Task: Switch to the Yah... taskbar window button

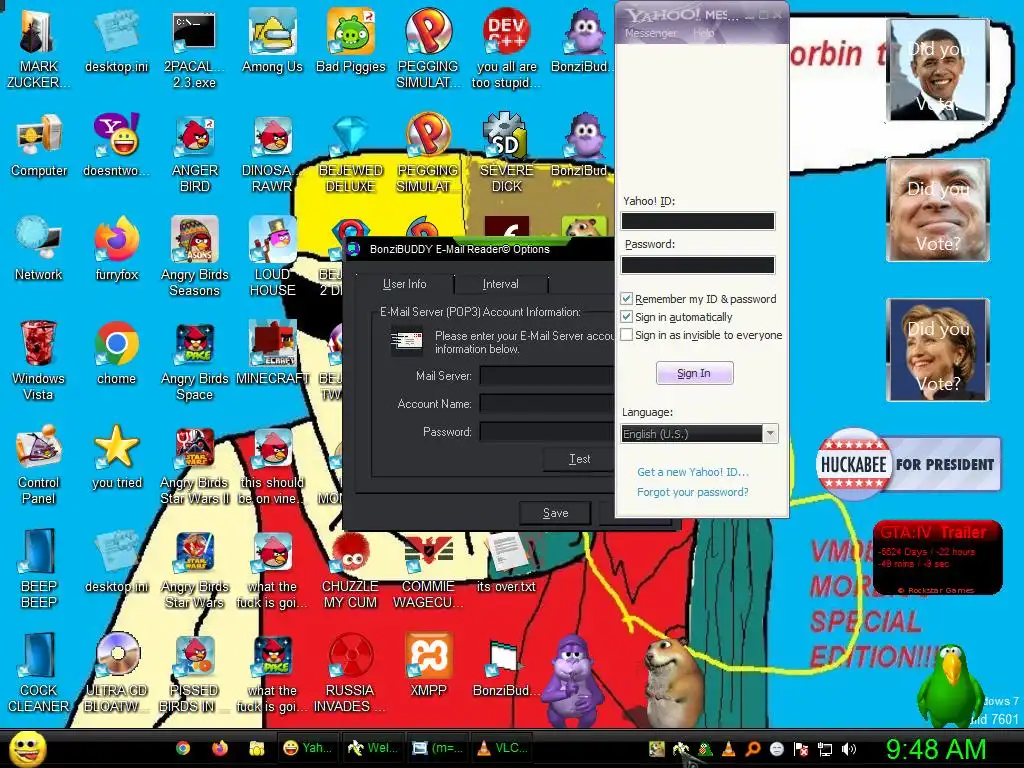Action: click(307, 748)
